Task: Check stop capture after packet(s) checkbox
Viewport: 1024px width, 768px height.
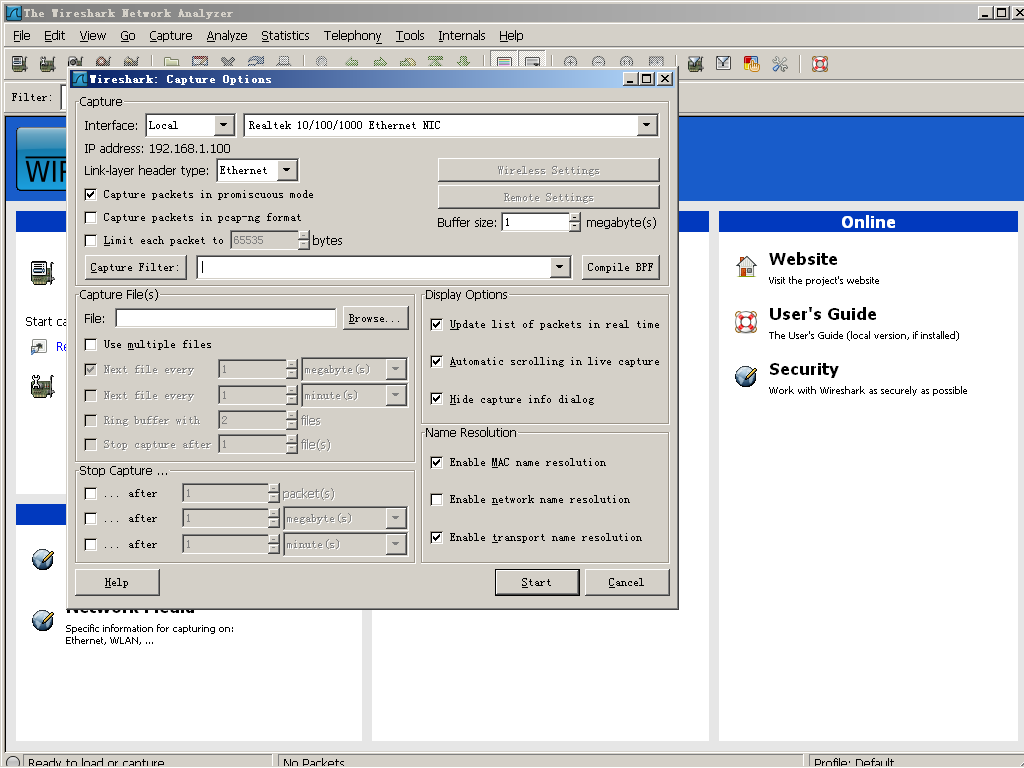Action: click(91, 494)
